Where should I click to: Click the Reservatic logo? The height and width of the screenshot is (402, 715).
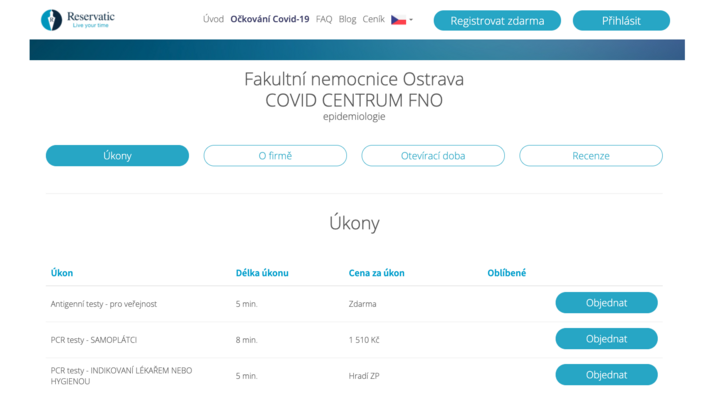click(x=80, y=20)
